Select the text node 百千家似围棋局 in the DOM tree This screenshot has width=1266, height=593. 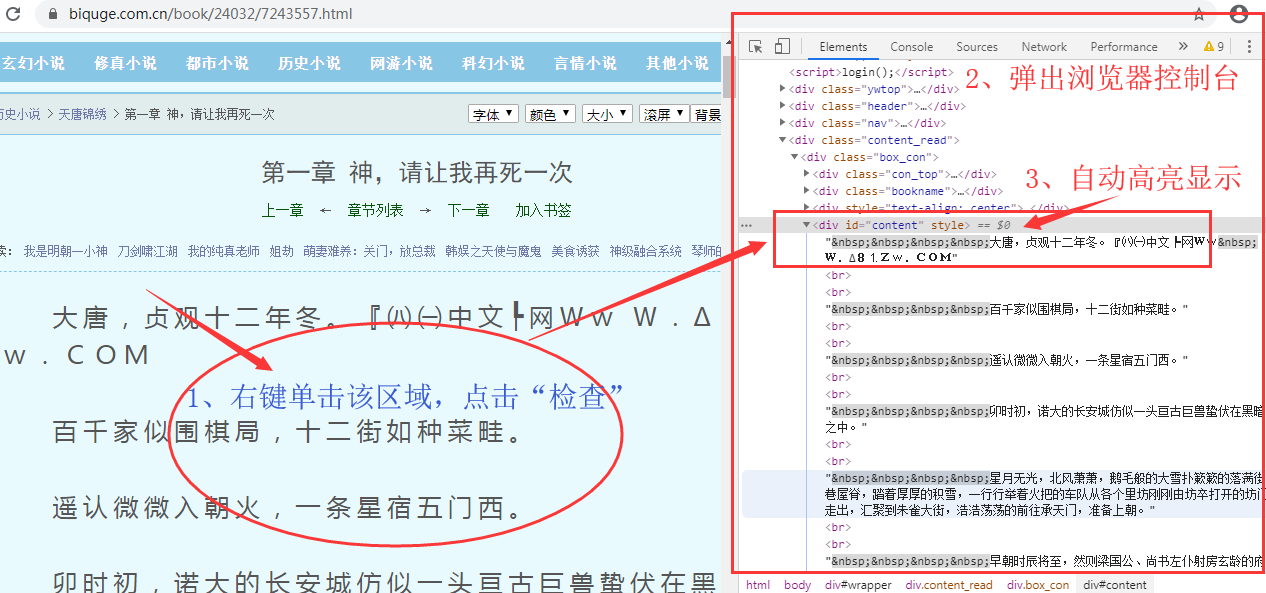(x=1006, y=310)
